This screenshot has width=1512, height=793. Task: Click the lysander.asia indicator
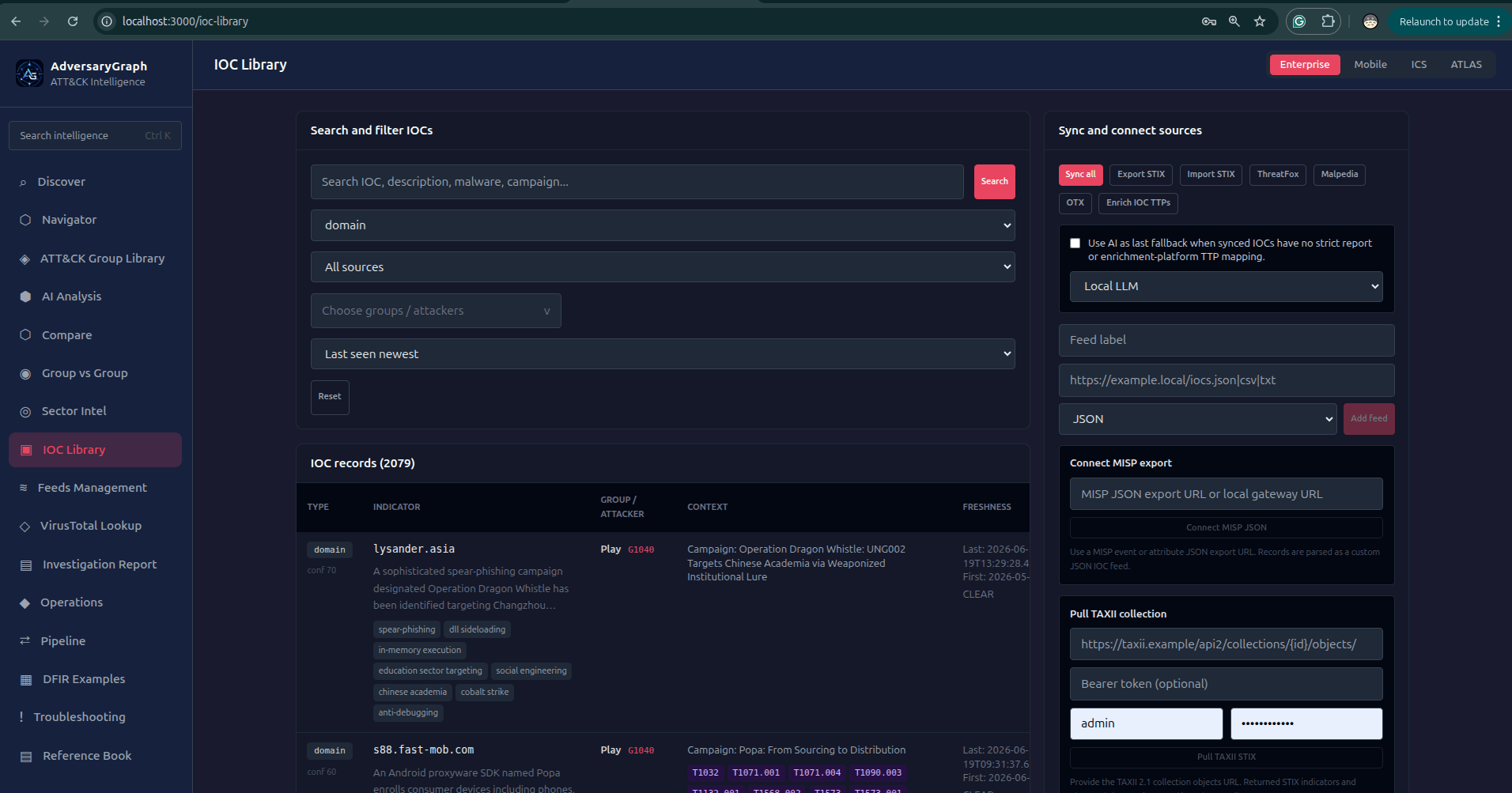click(414, 549)
